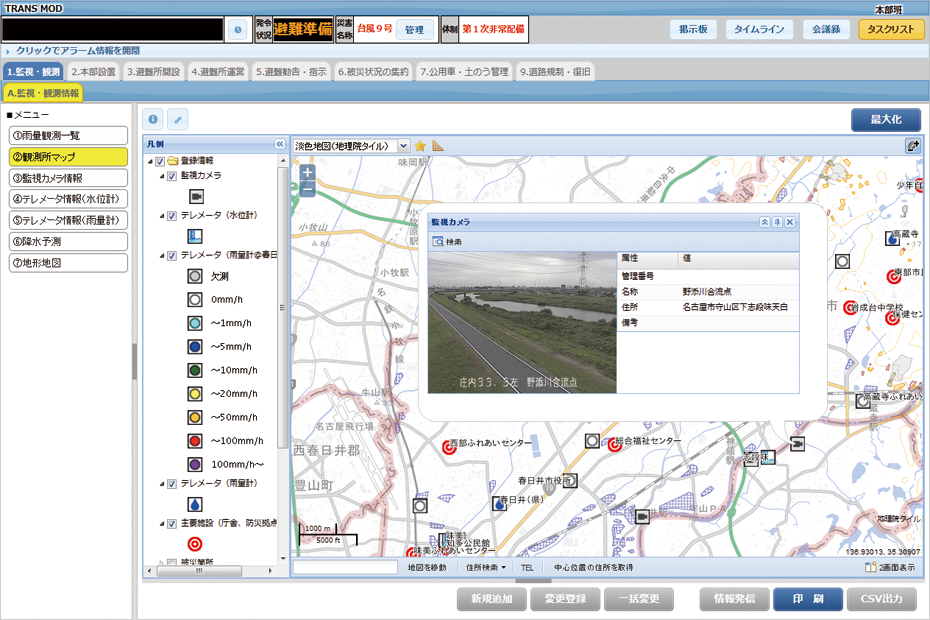This screenshot has height=620, width=930.
Task: Click the map search input field
Action: (346, 568)
